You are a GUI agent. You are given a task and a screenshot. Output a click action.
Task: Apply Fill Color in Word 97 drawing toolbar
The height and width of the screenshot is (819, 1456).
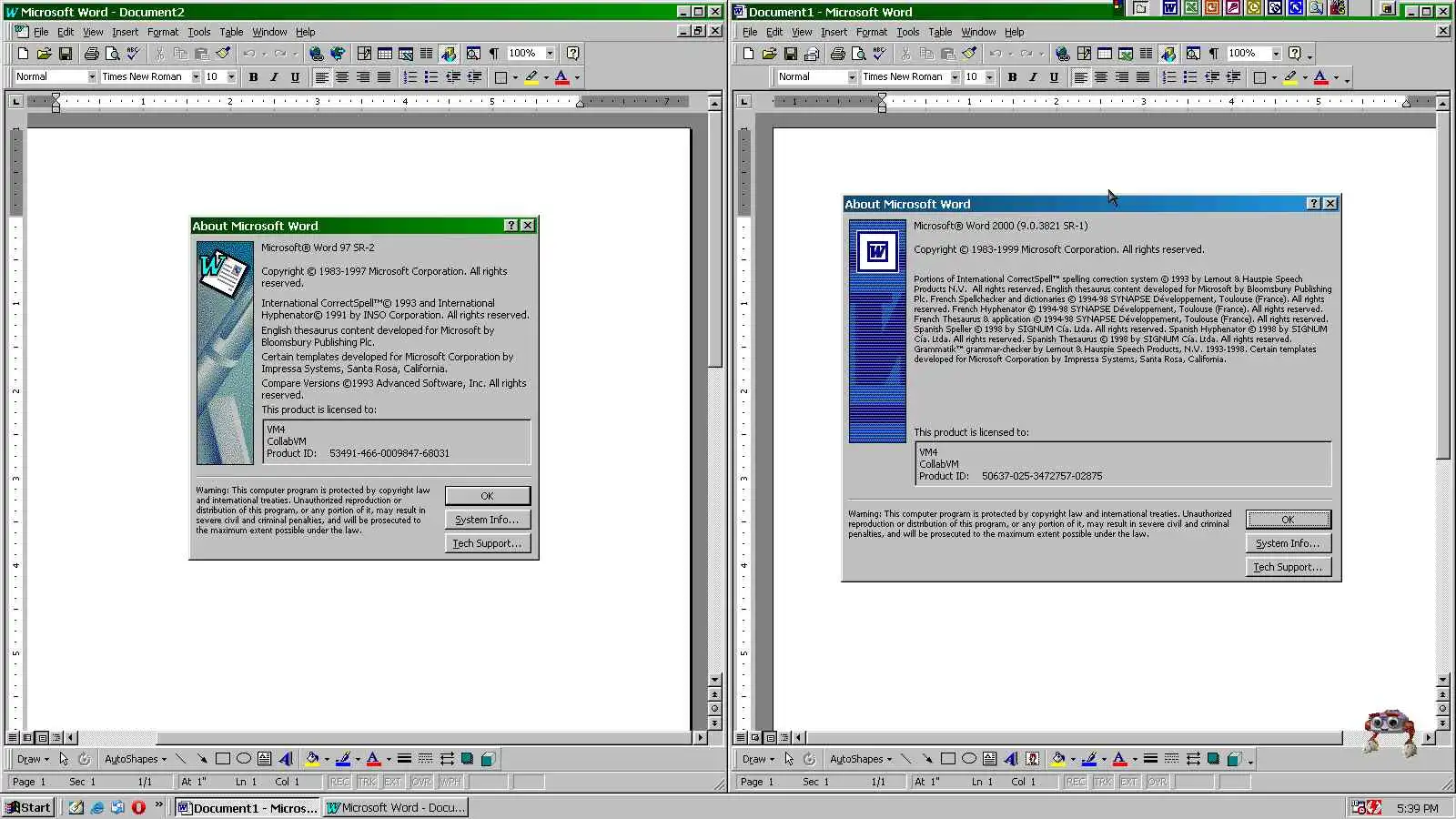click(x=312, y=759)
